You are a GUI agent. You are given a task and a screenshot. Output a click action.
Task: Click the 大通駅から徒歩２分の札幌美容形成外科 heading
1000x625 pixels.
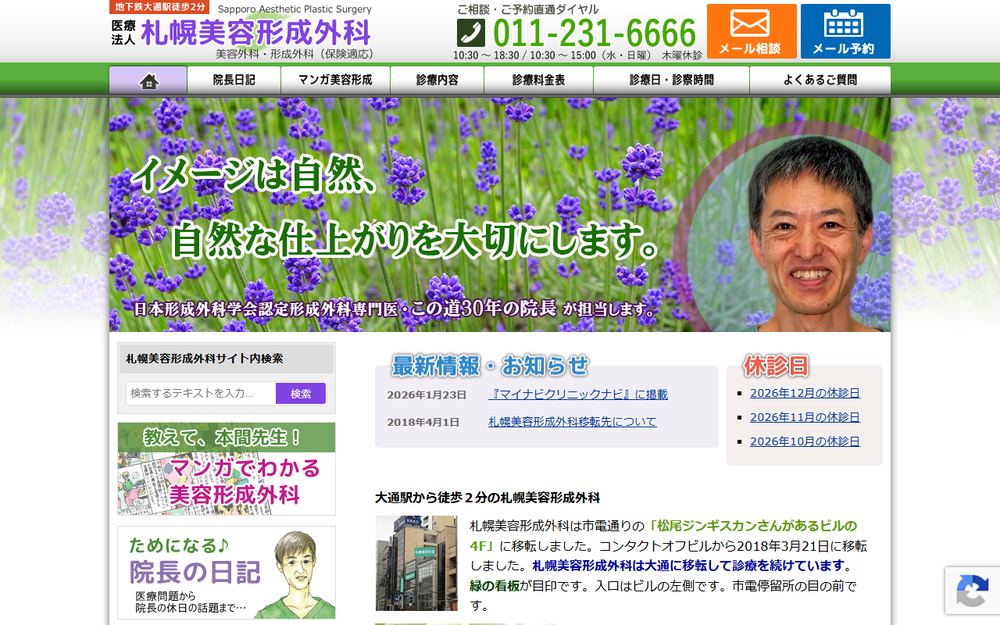(x=488, y=497)
